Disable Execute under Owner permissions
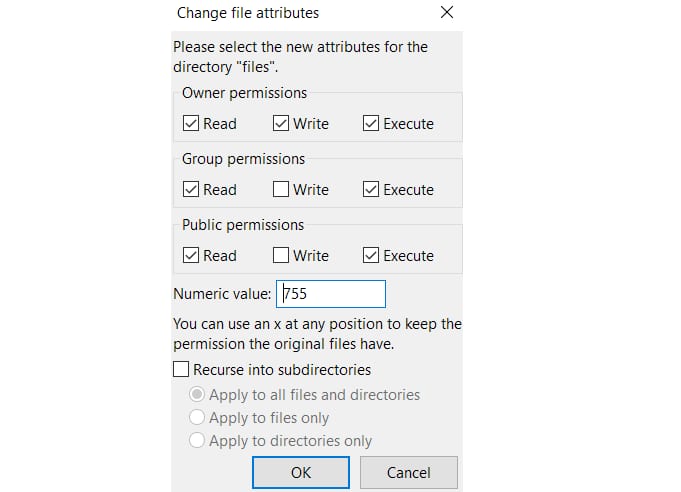 pyautogui.click(x=371, y=124)
